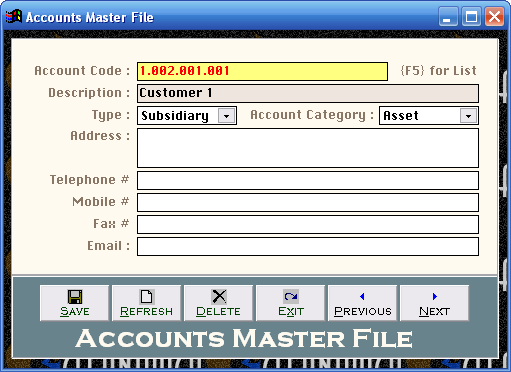Click the Save button
Viewport: 511px width, 372px height.
click(x=74, y=303)
